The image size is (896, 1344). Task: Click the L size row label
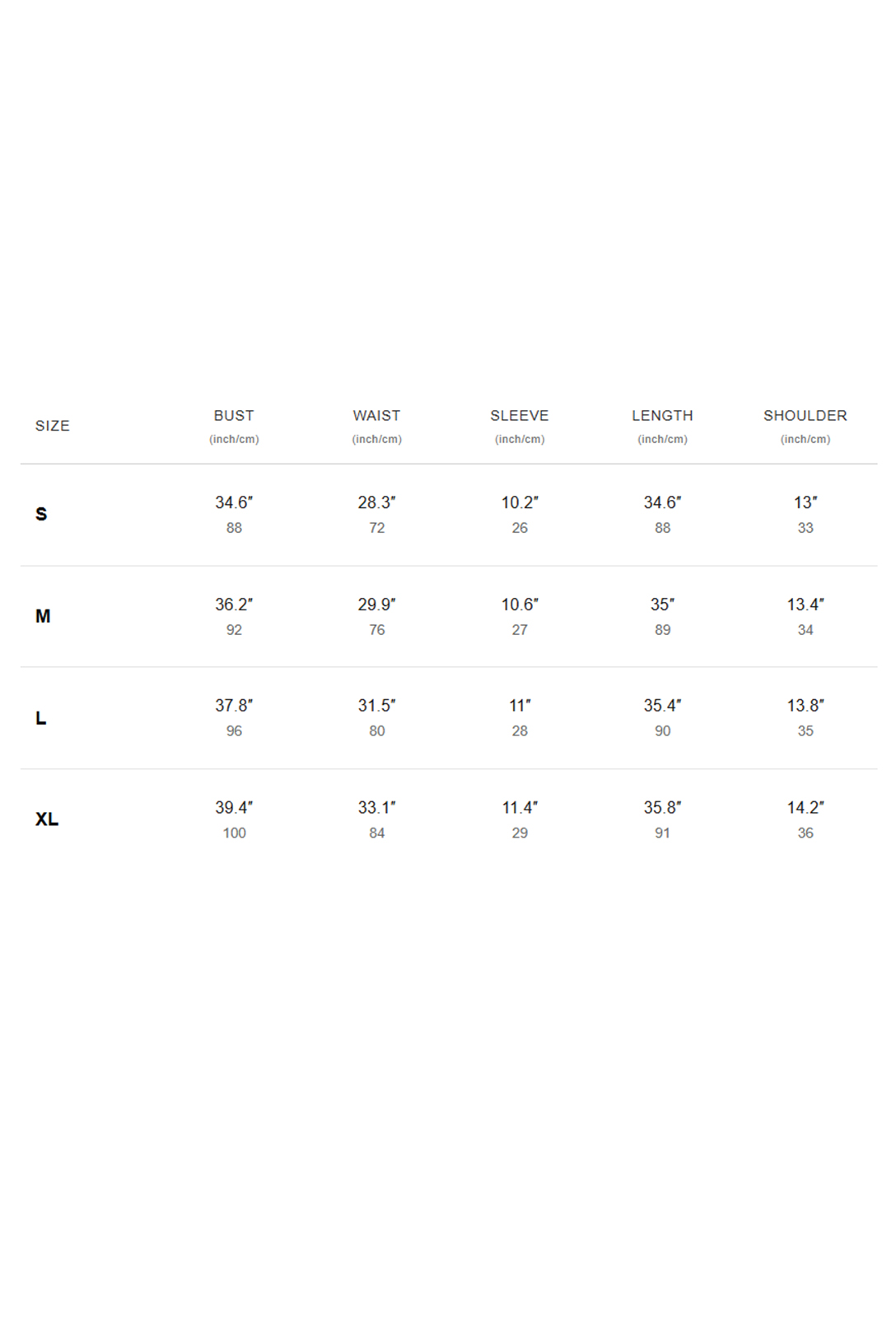point(40,718)
